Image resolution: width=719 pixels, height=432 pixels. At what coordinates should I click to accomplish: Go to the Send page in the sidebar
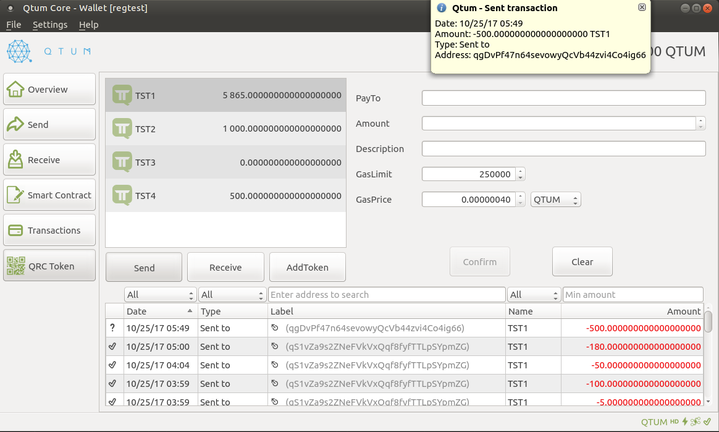(x=50, y=124)
